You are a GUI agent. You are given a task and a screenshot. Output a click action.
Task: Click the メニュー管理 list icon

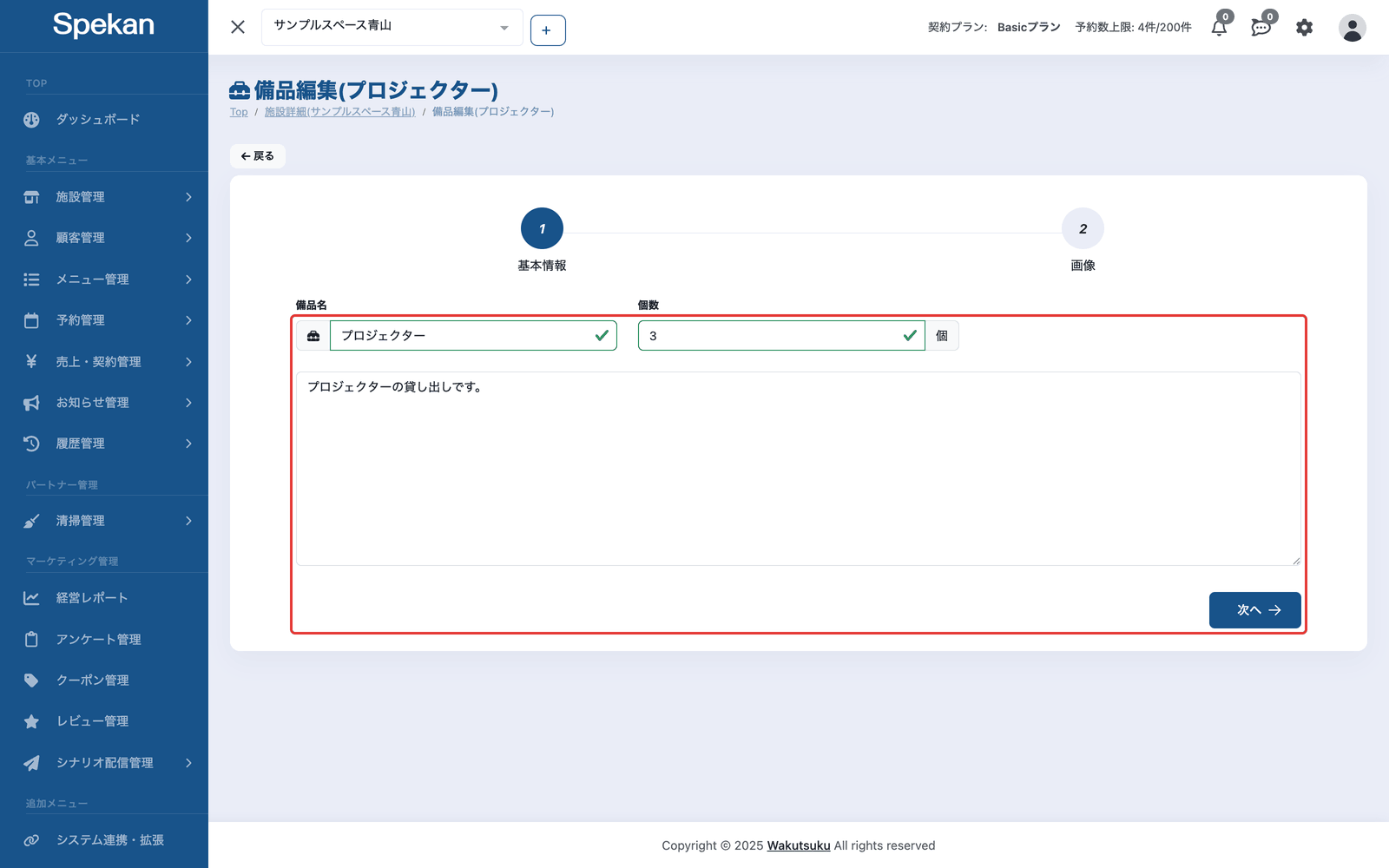click(31, 279)
